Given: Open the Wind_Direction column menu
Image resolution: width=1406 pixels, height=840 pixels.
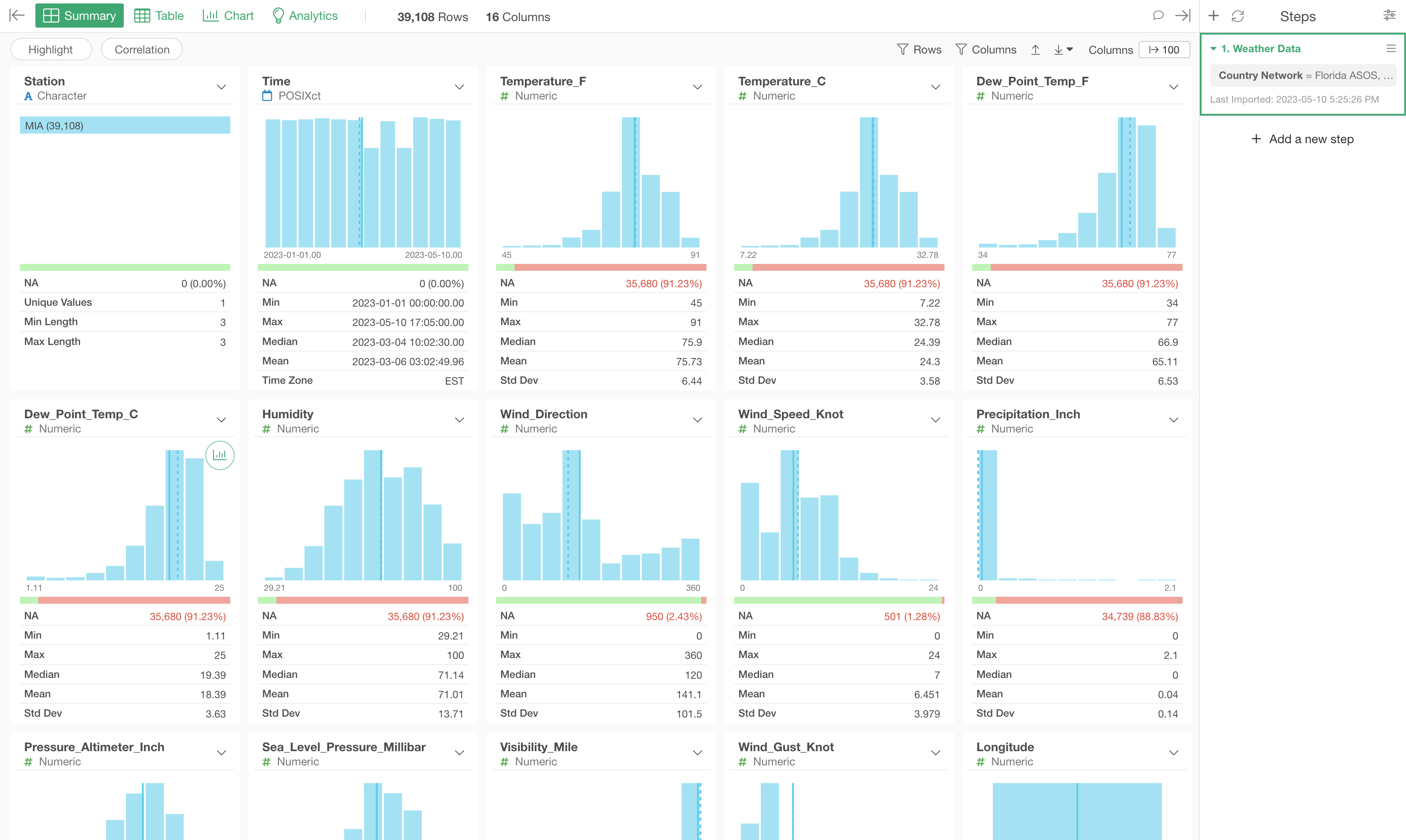Looking at the screenshot, I should tap(697, 420).
